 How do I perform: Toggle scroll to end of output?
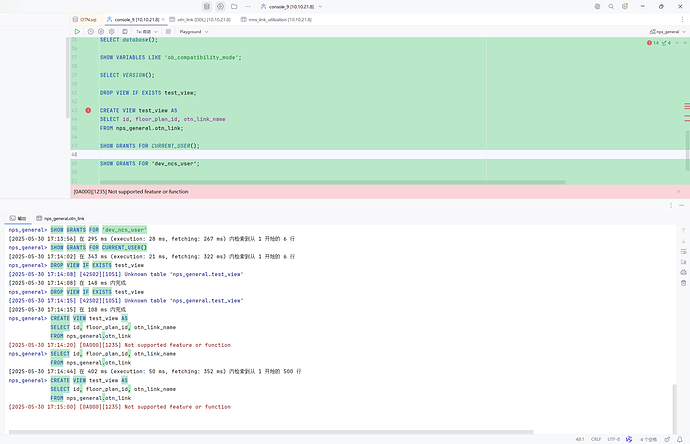pos(683,262)
